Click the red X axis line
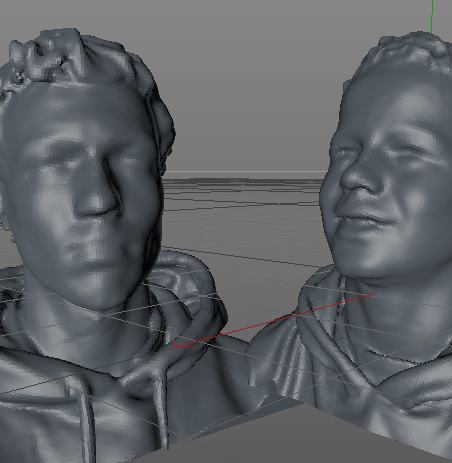452x463 pixels. point(273,321)
